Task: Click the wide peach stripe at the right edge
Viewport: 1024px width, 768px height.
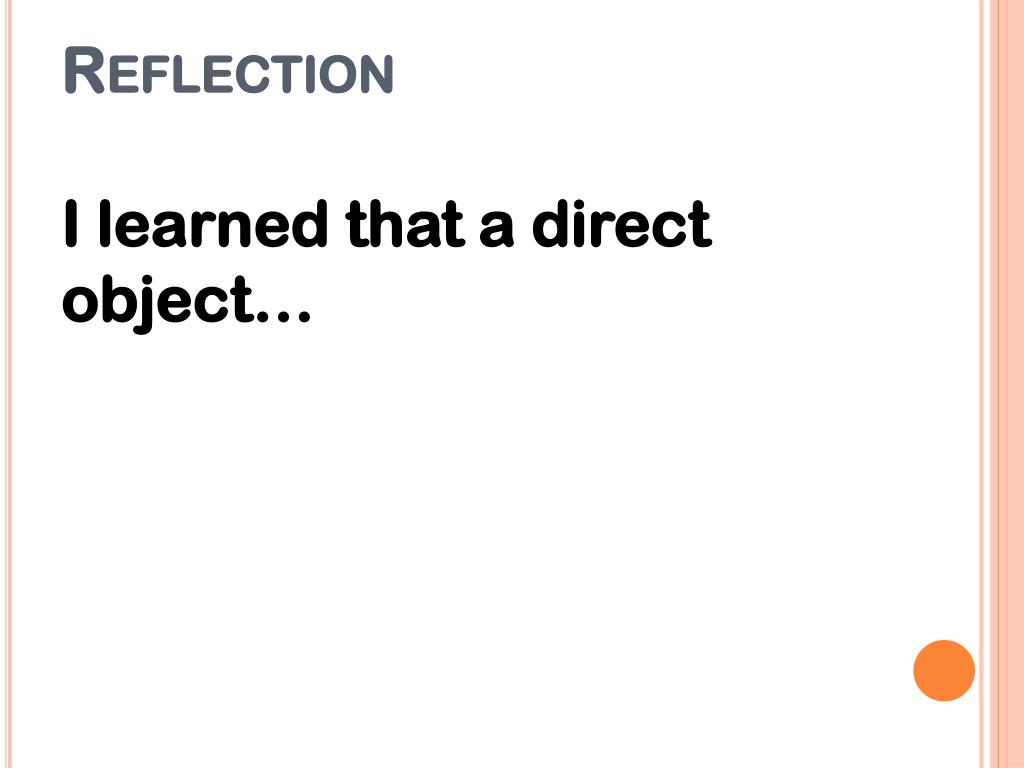Action: (1007, 384)
